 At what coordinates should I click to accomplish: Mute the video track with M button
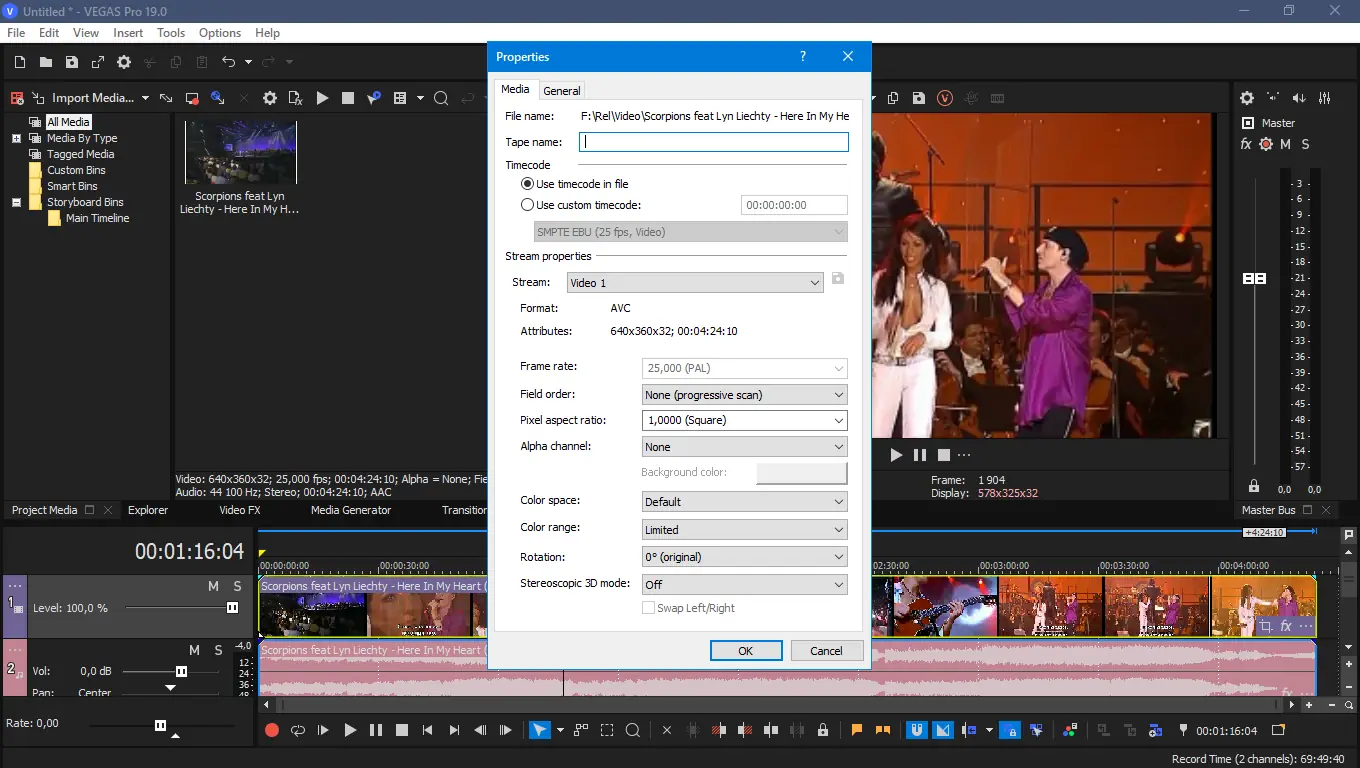tap(213, 586)
